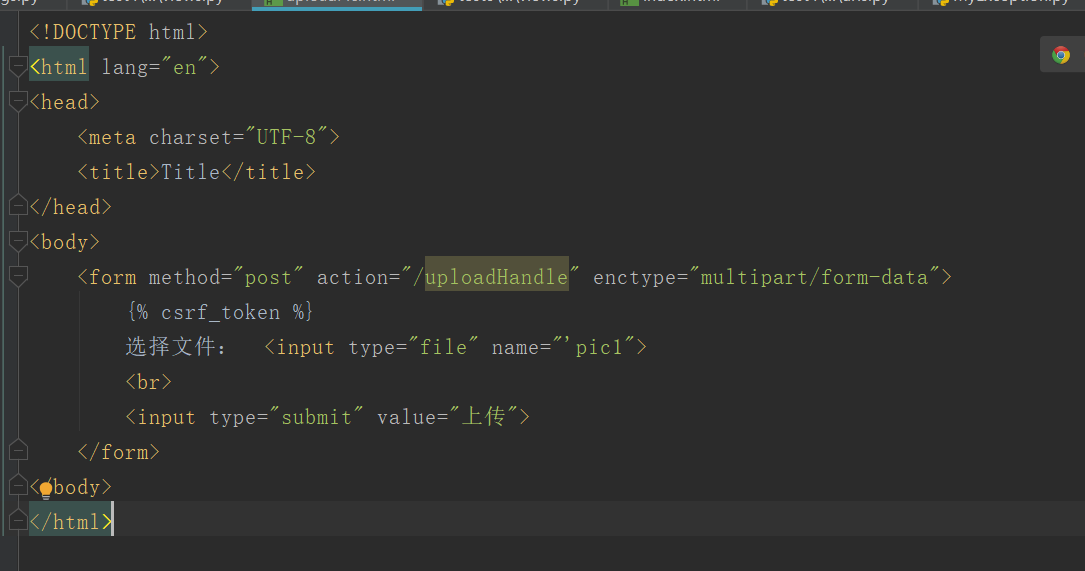Viewport: 1085px width, 571px height.
Task: Click the submit button value 上传
Action: pos(484,417)
